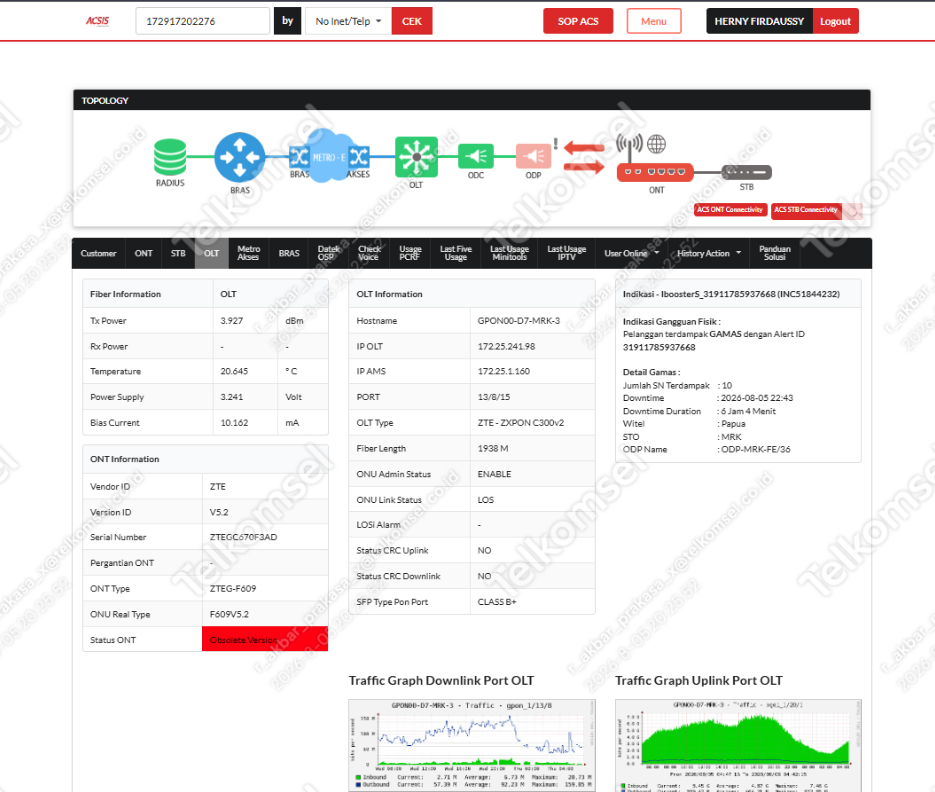Click the Menu button
This screenshot has height=792, width=935.
coord(654,21)
